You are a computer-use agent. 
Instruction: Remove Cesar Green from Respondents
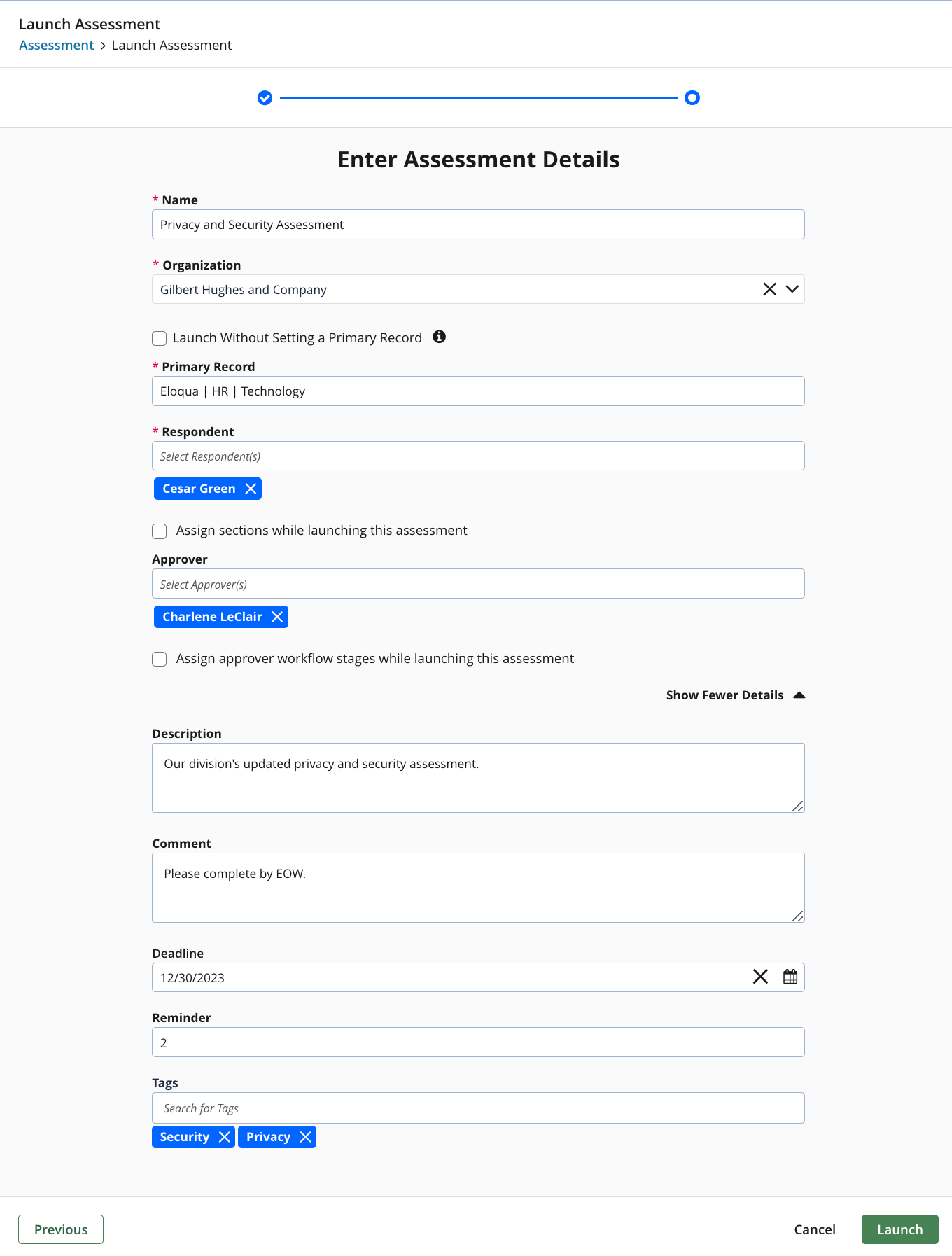250,488
